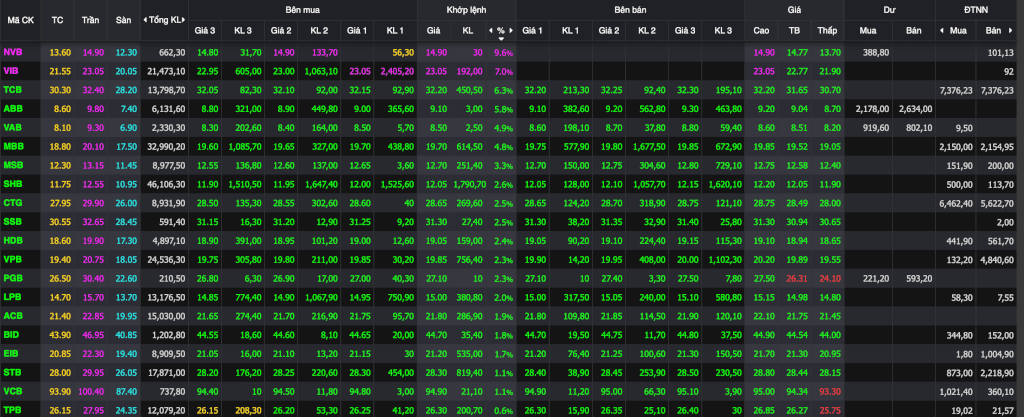Image resolution: width=1024 pixels, height=417 pixels.
Task: Open the STB ticker symbol
Action: pos(12,373)
